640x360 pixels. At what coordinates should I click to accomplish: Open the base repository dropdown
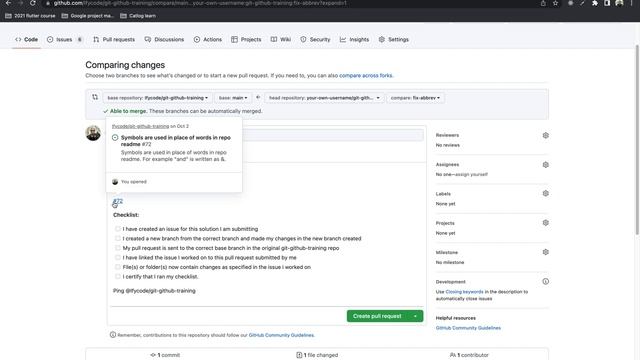click(x=158, y=98)
